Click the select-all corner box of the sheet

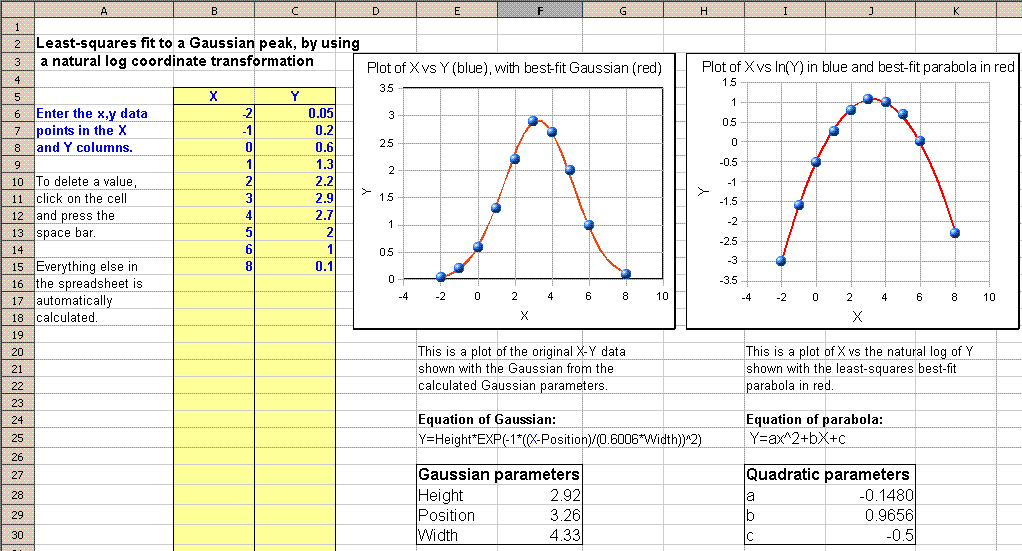tap(17, 10)
